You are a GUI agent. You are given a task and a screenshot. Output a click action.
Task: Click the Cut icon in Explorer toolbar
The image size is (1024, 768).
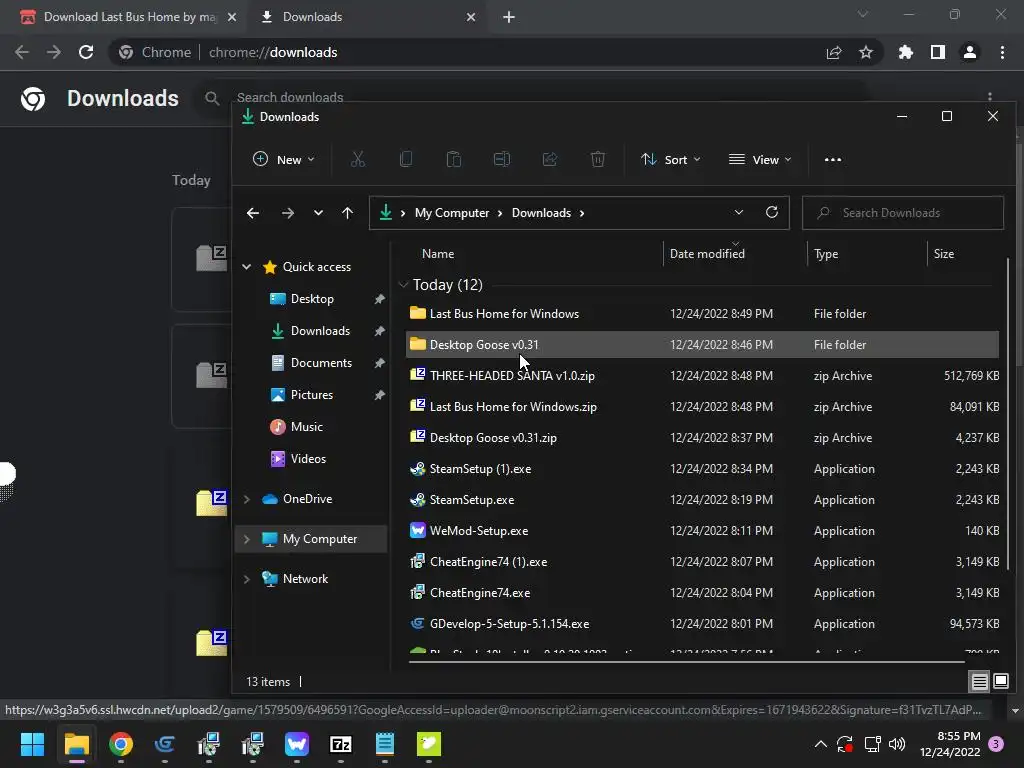(358, 159)
